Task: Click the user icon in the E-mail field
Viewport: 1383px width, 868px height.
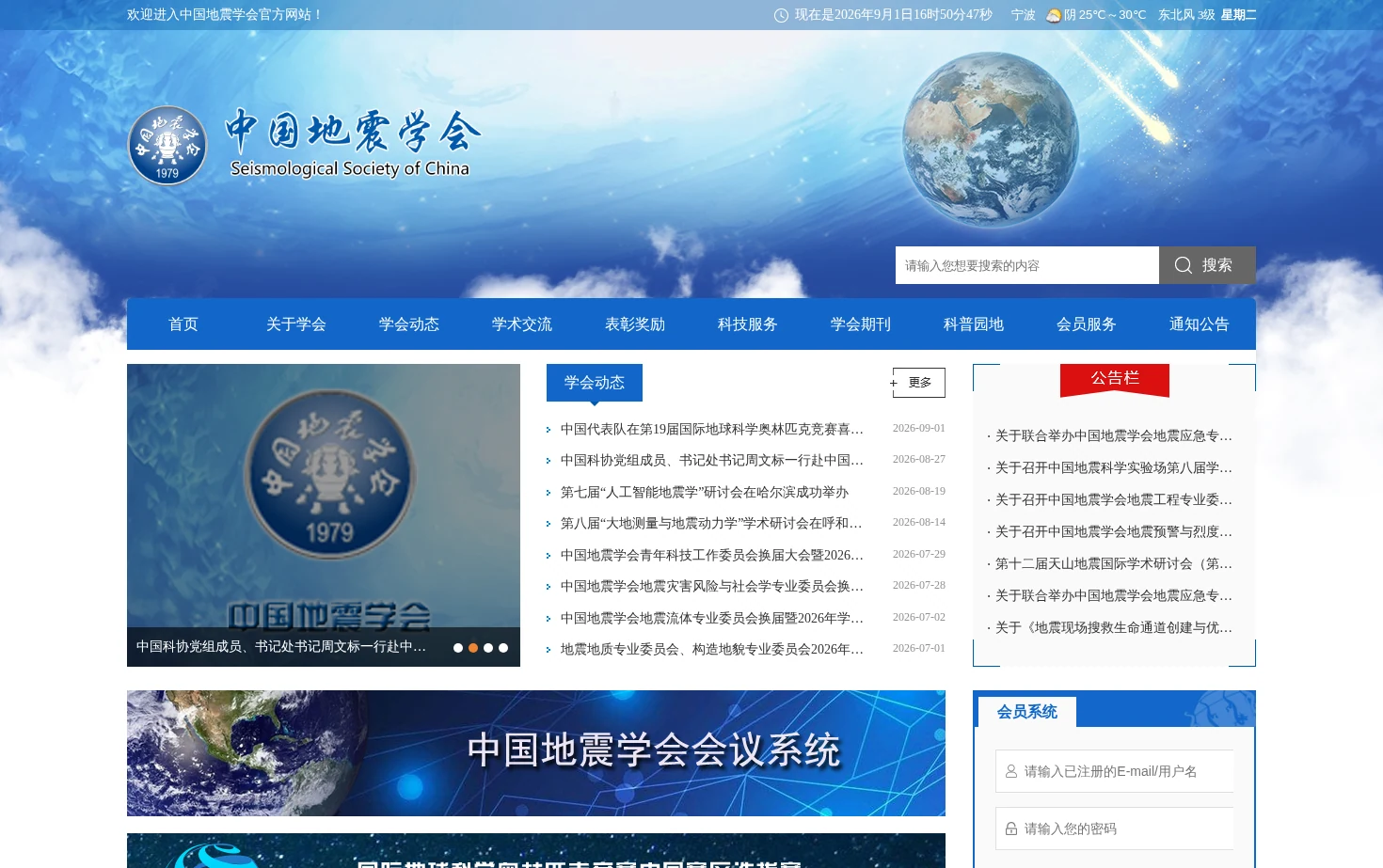Action: point(1010,771)
